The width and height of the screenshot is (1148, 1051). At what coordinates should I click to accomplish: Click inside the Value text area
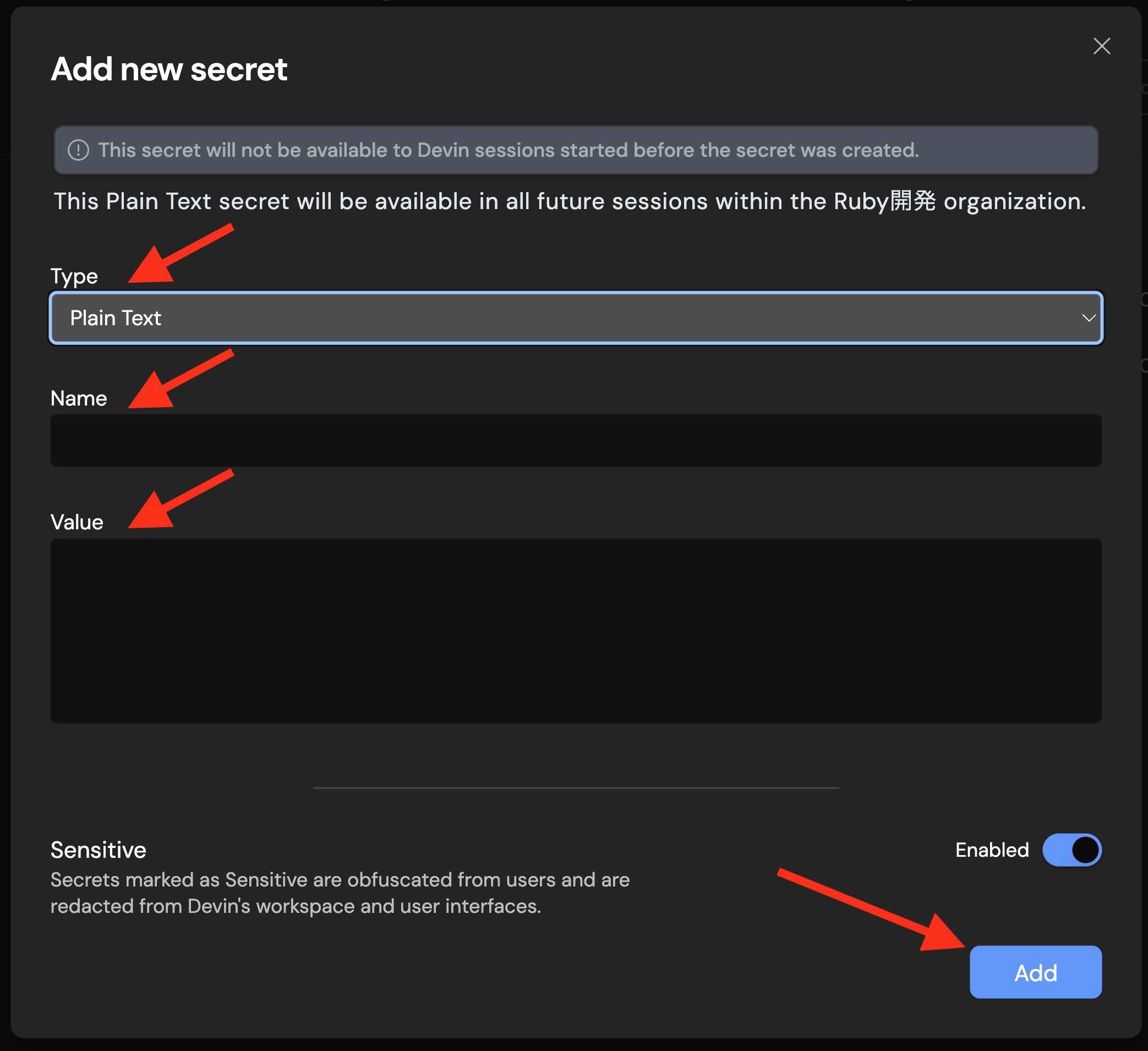(x=575, y=630)
